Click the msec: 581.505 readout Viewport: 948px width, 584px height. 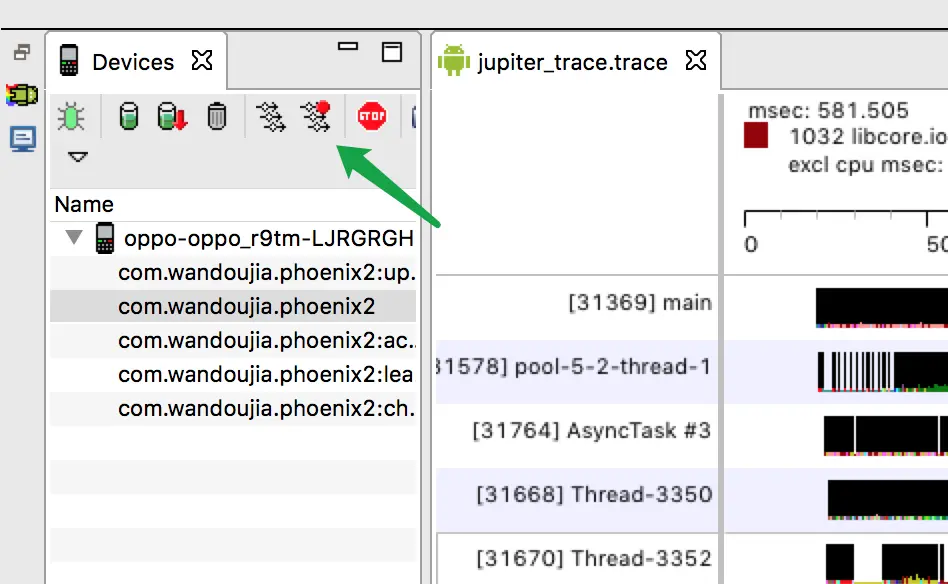pos(828,111)
